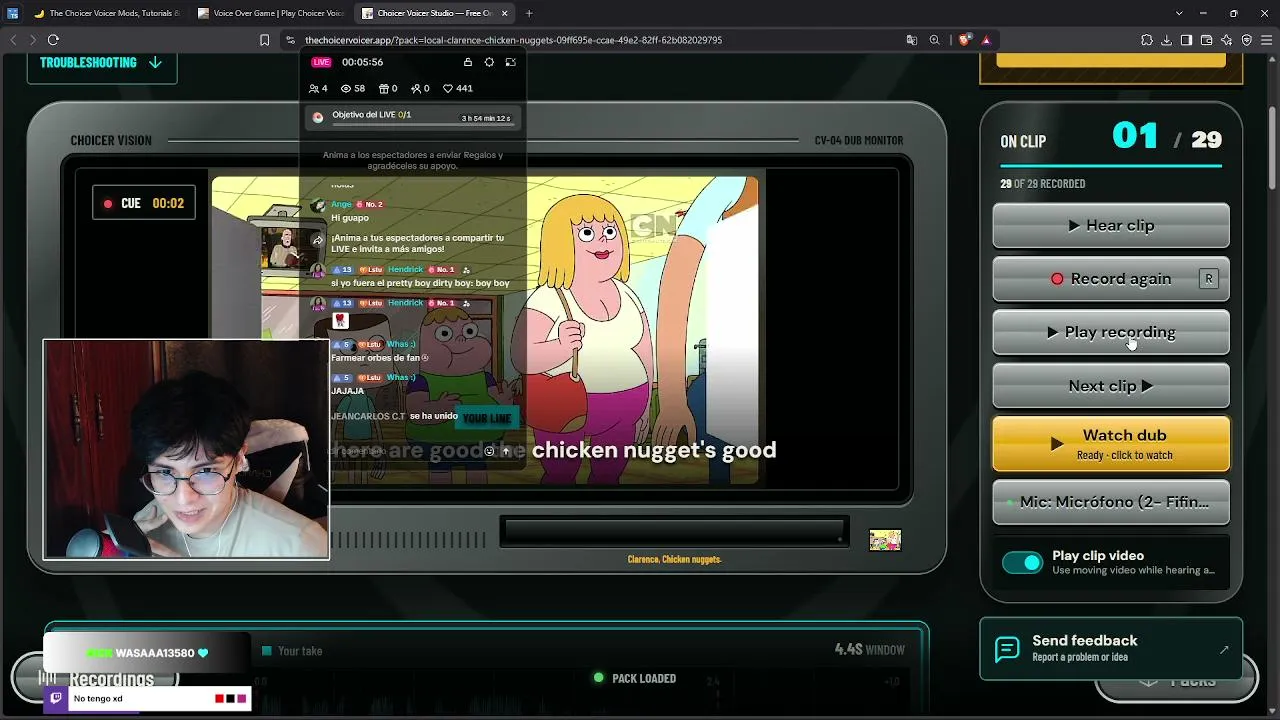Bookmark this page with the bookmark icon

tap(265, 40)
